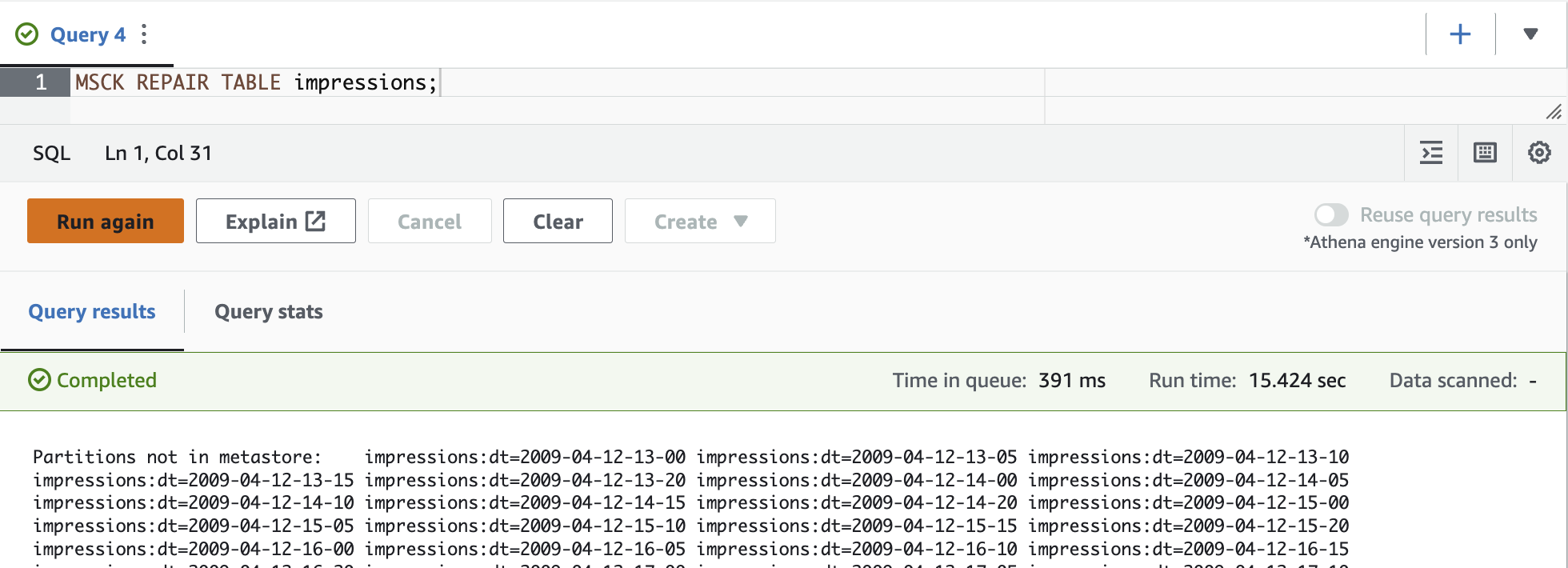Click the add new query tab plus icon
The width and height of the screenshot is (1568, 568).
coord(1460,34)
